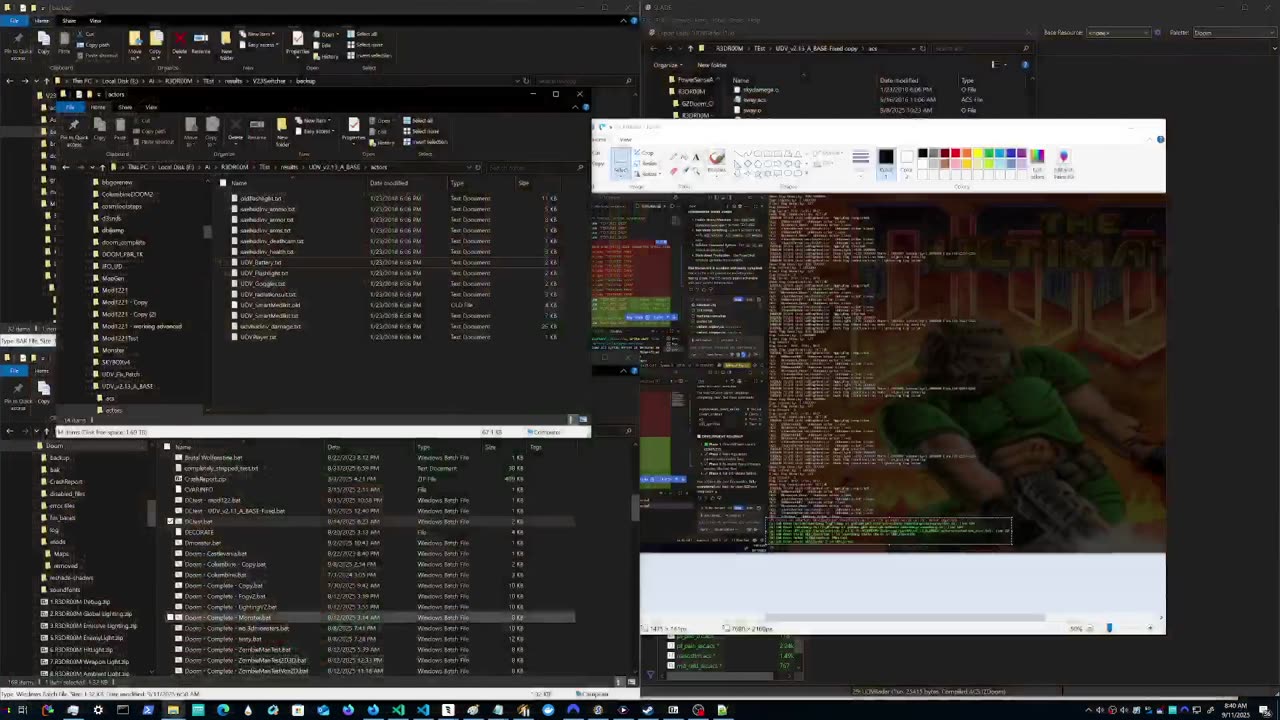The image size is (1280, 720).
Task: Check Doom - Complete - Monster.bat checkbox
Action: pos(170,617)
